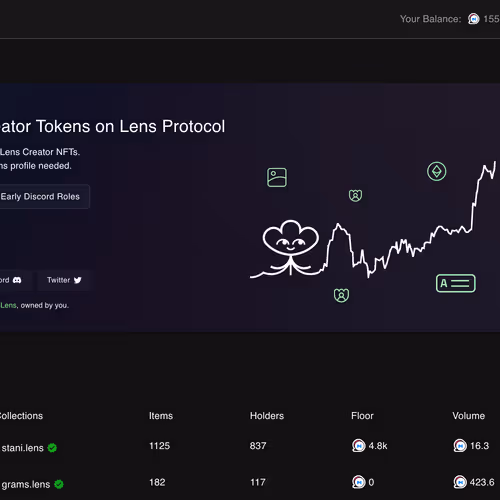The image size is (500, 500).
Task: Click the green image picture icon
Action: 277,177
